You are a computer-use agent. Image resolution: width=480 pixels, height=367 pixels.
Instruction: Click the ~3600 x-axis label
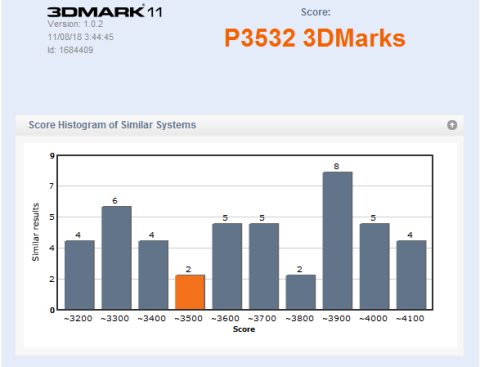(225, 319)
